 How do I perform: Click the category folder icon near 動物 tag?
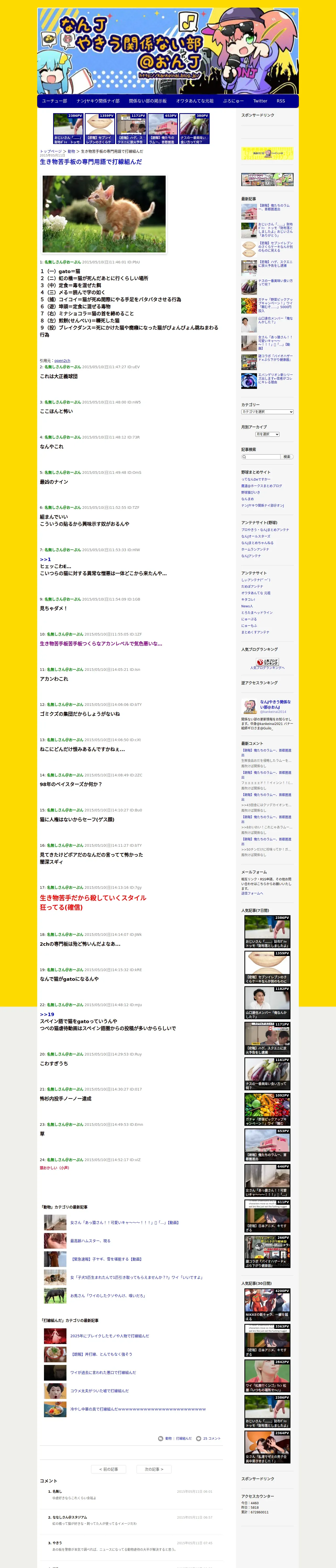[x=161, y=1438]
